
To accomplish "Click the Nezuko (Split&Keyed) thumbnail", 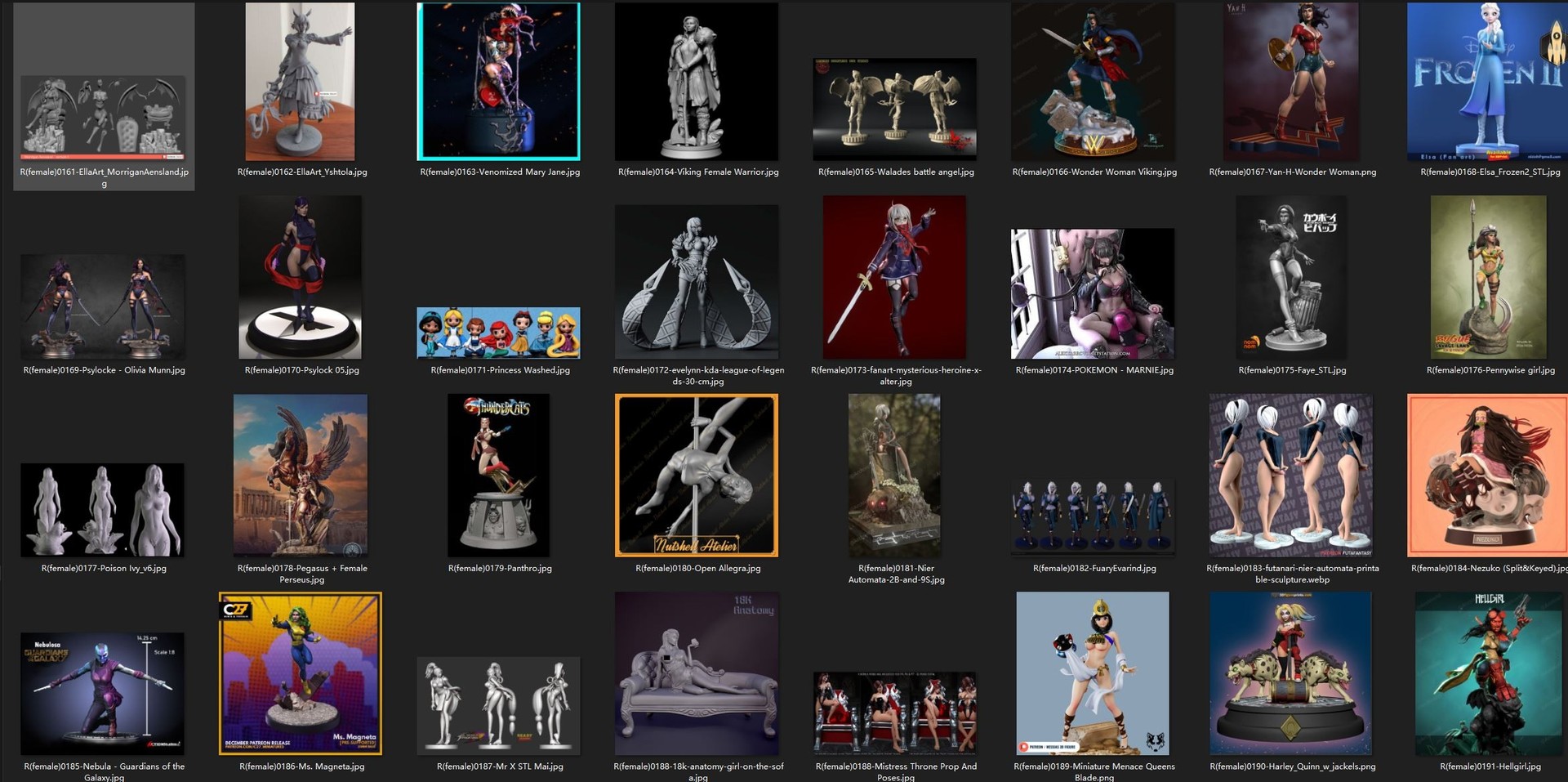I will point(1488,476).
